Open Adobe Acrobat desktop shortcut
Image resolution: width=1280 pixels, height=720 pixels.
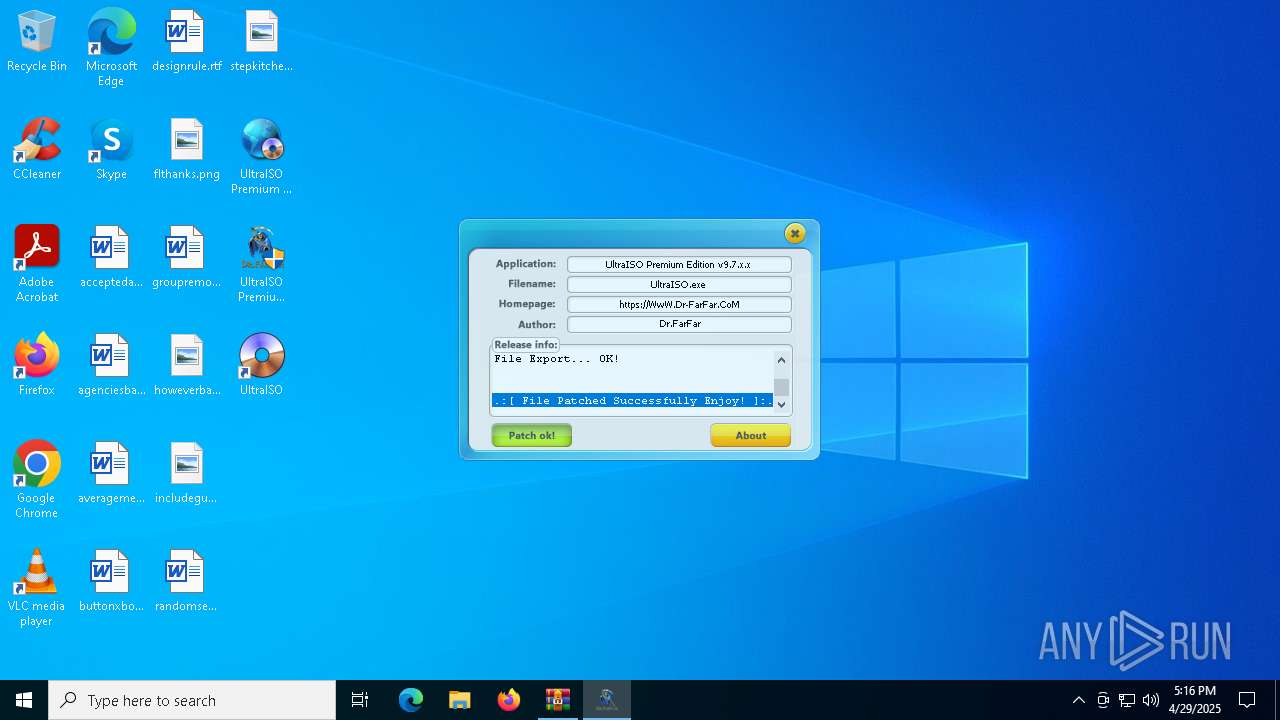pos(37,265)
